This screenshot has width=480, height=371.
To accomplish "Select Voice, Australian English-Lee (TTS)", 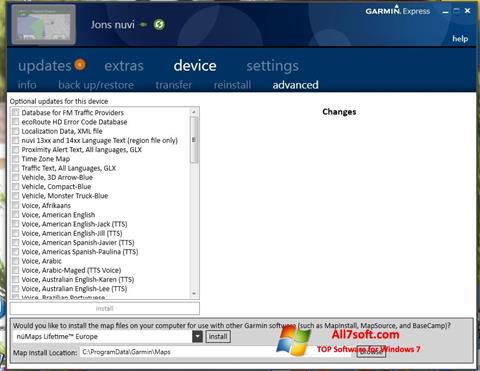I will [x=16, y=289].
